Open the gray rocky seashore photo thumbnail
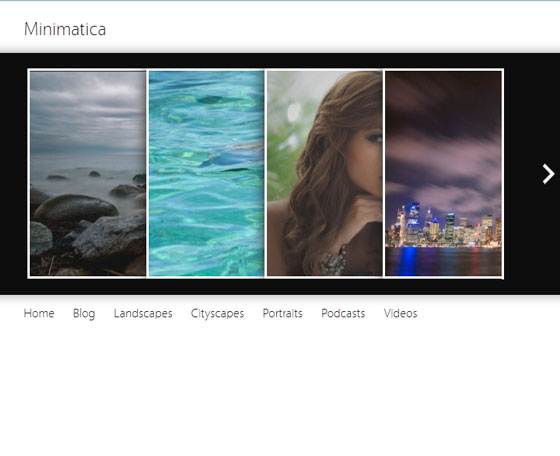 tap(88, 173)
